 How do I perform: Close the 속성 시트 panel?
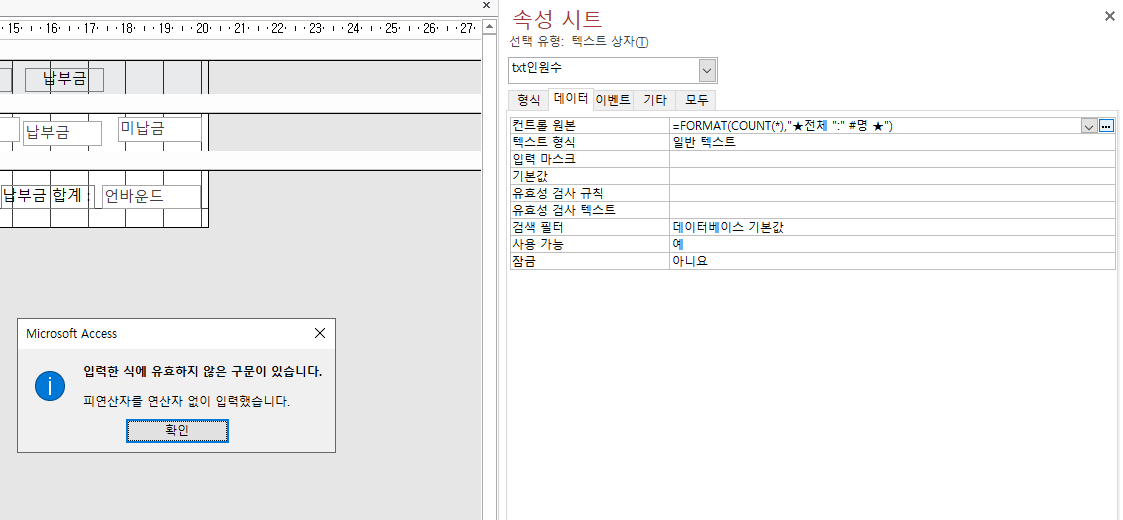(1109, 16)
